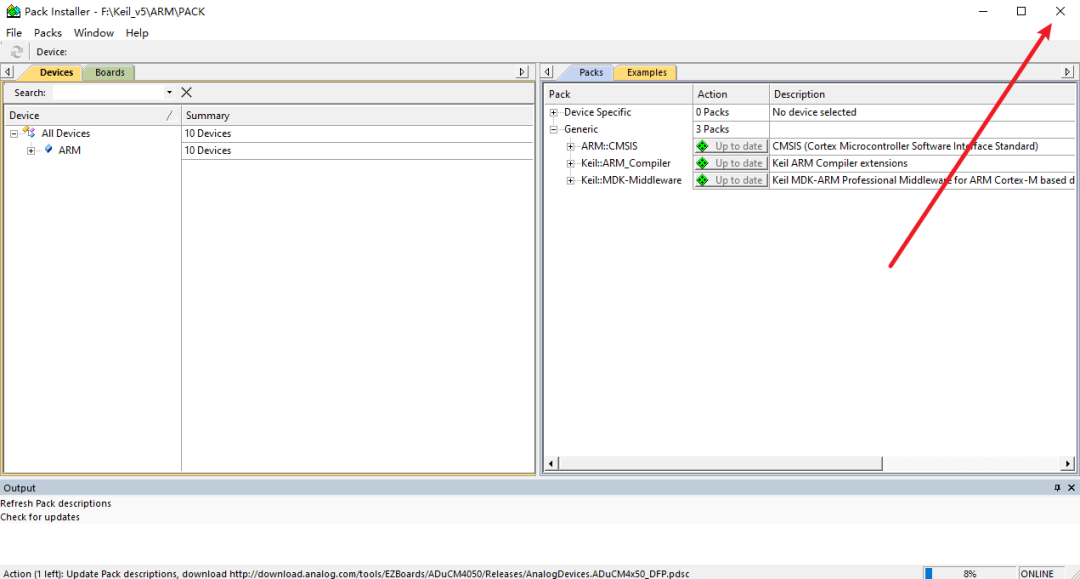This screenshot has height=579, width=1080.
Task: Open the Search dropdown arrow
Action: pos(169,92)
